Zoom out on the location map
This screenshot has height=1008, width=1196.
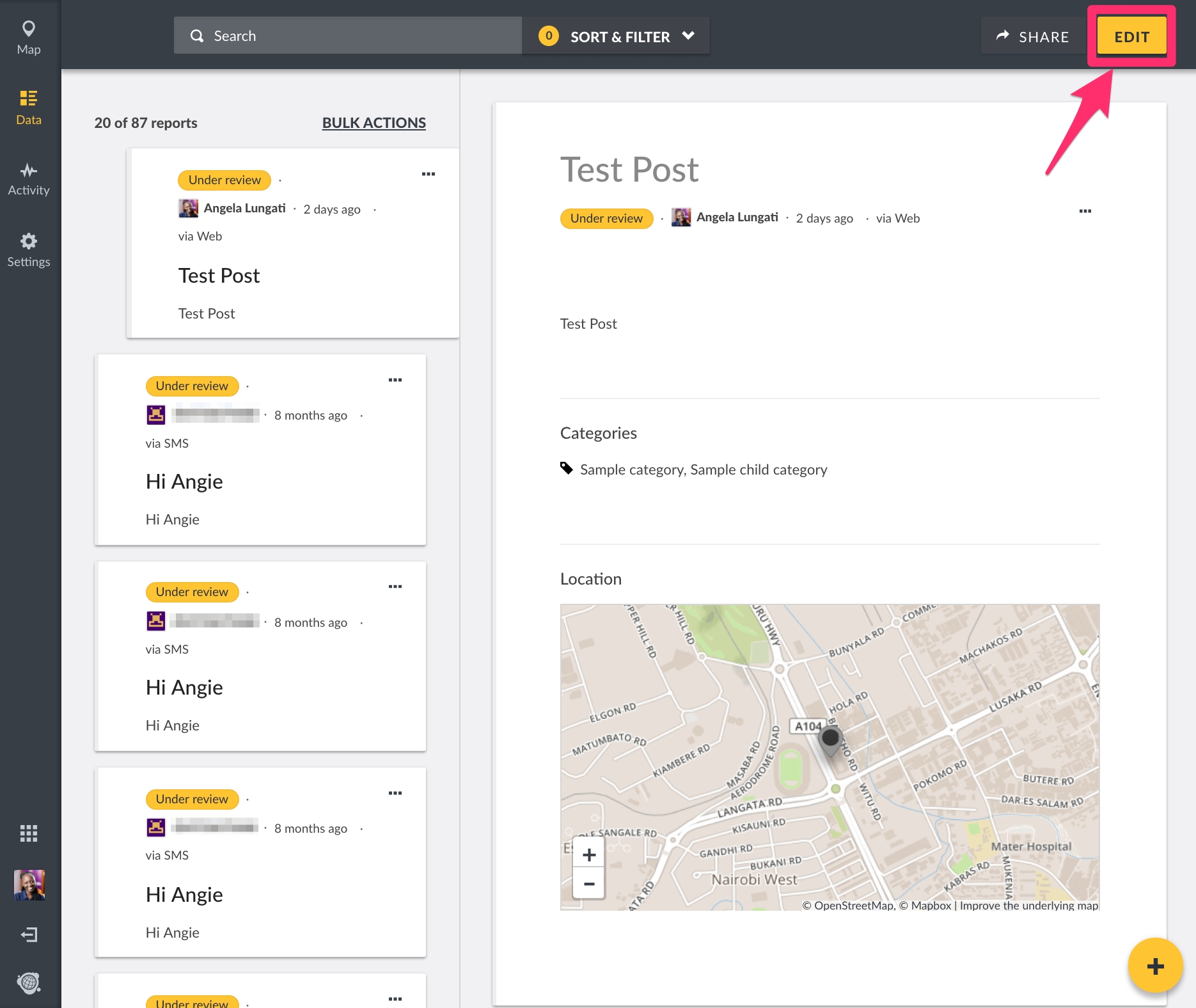pos(589,884)
